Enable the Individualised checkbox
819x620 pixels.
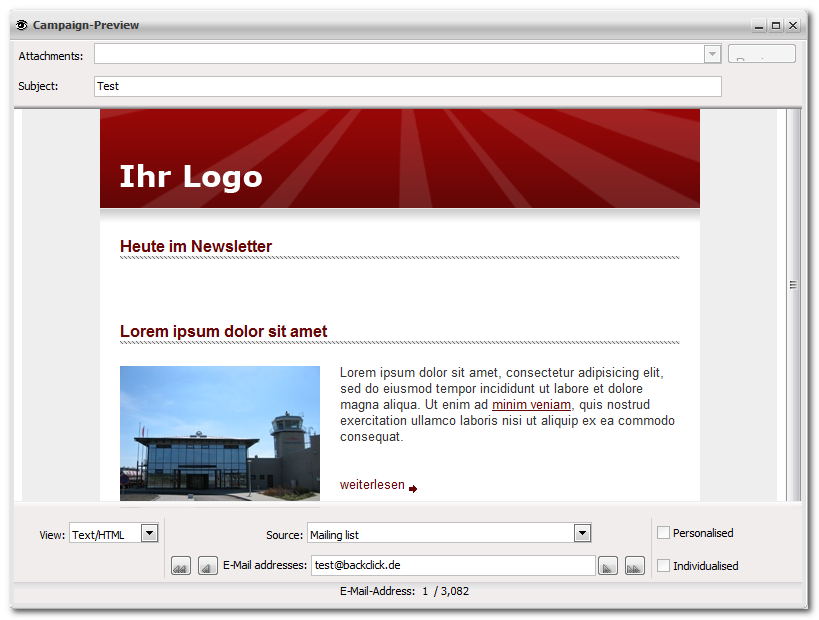(663, 566)
